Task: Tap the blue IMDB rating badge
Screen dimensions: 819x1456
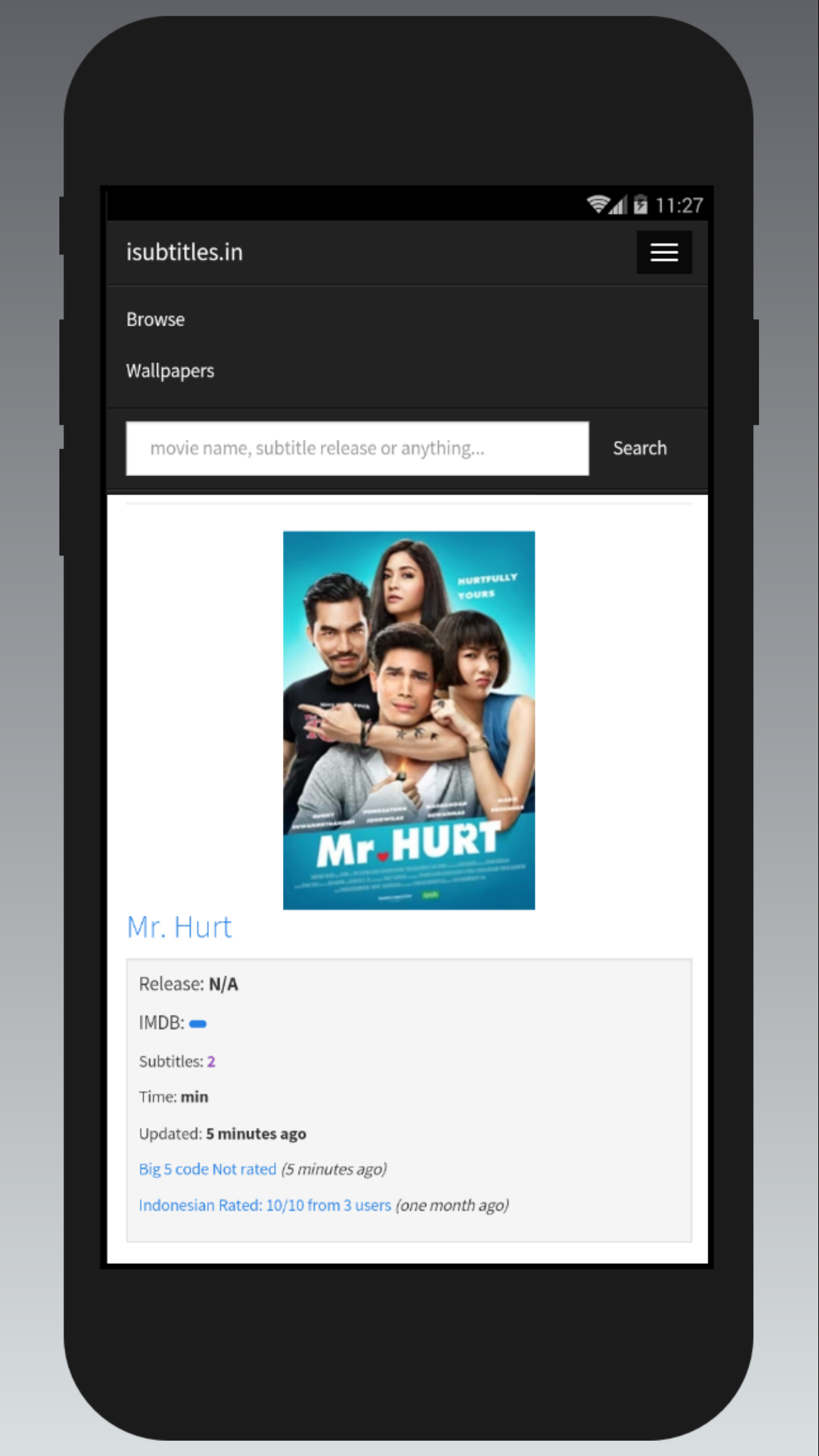Action: [198, 1023]
